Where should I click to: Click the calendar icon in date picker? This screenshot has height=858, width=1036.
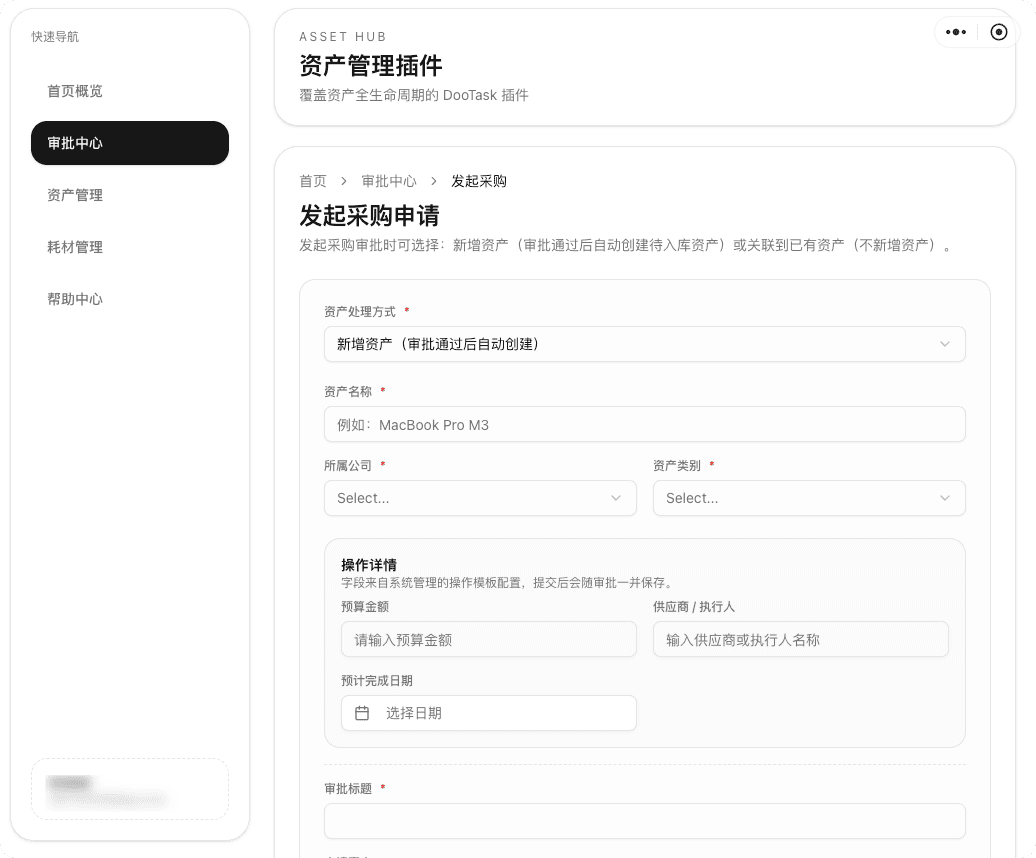point(362,713)
